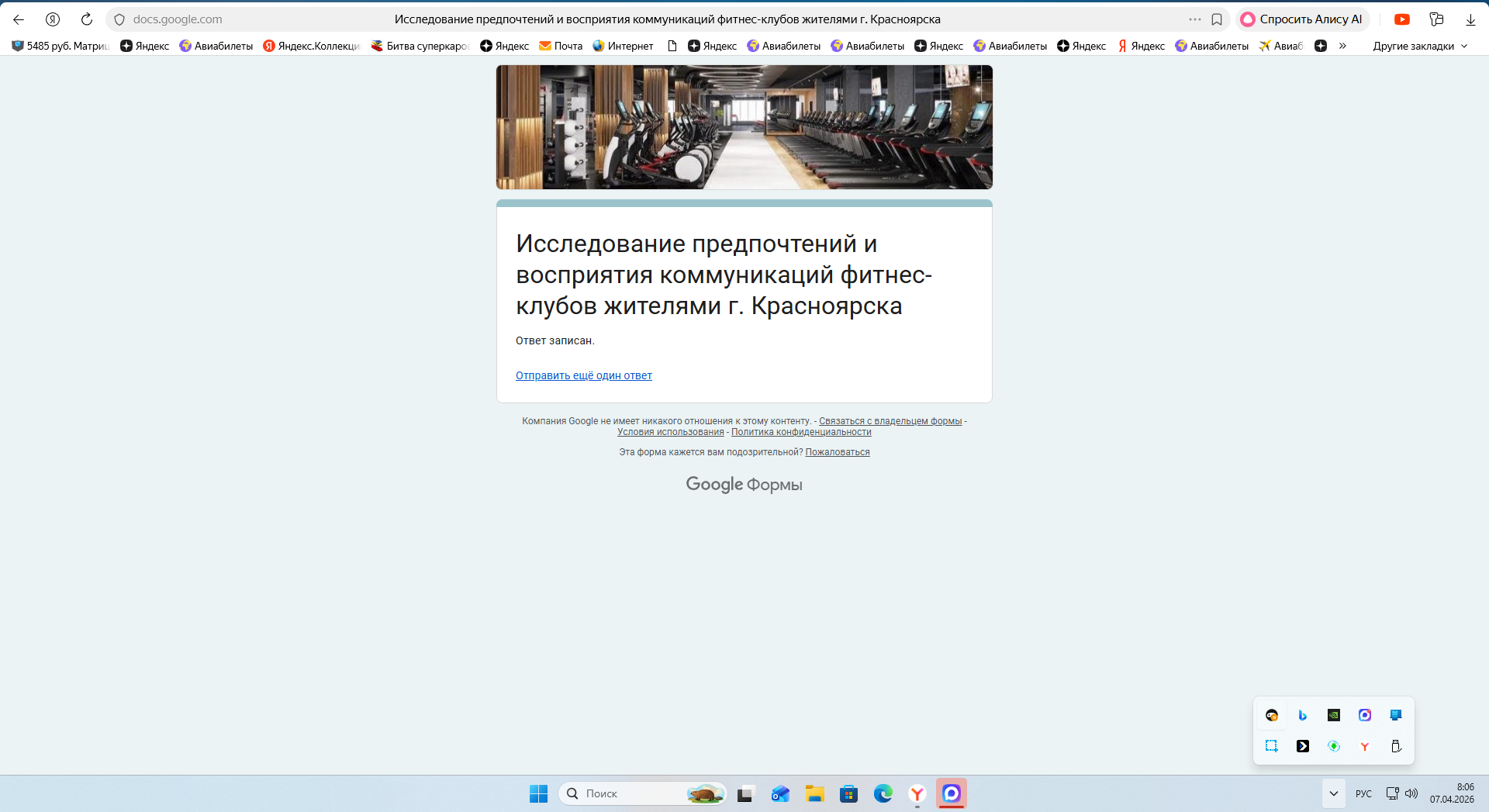The image size is (1489, 812).
Task: Open the volume speaker tray icon
Action: pyautogui.click(x=1411, y=793)
